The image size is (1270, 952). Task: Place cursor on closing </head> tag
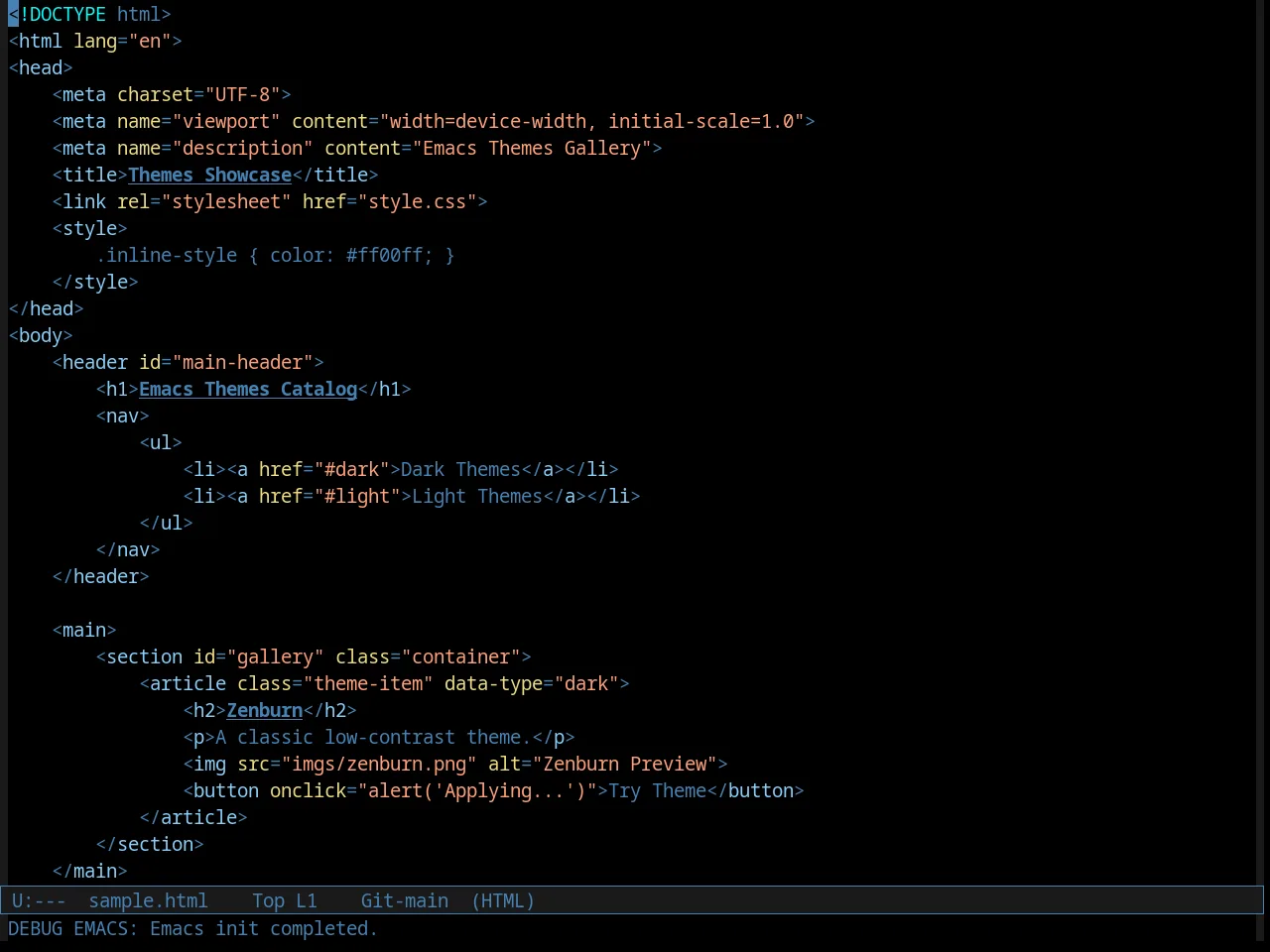46,308
